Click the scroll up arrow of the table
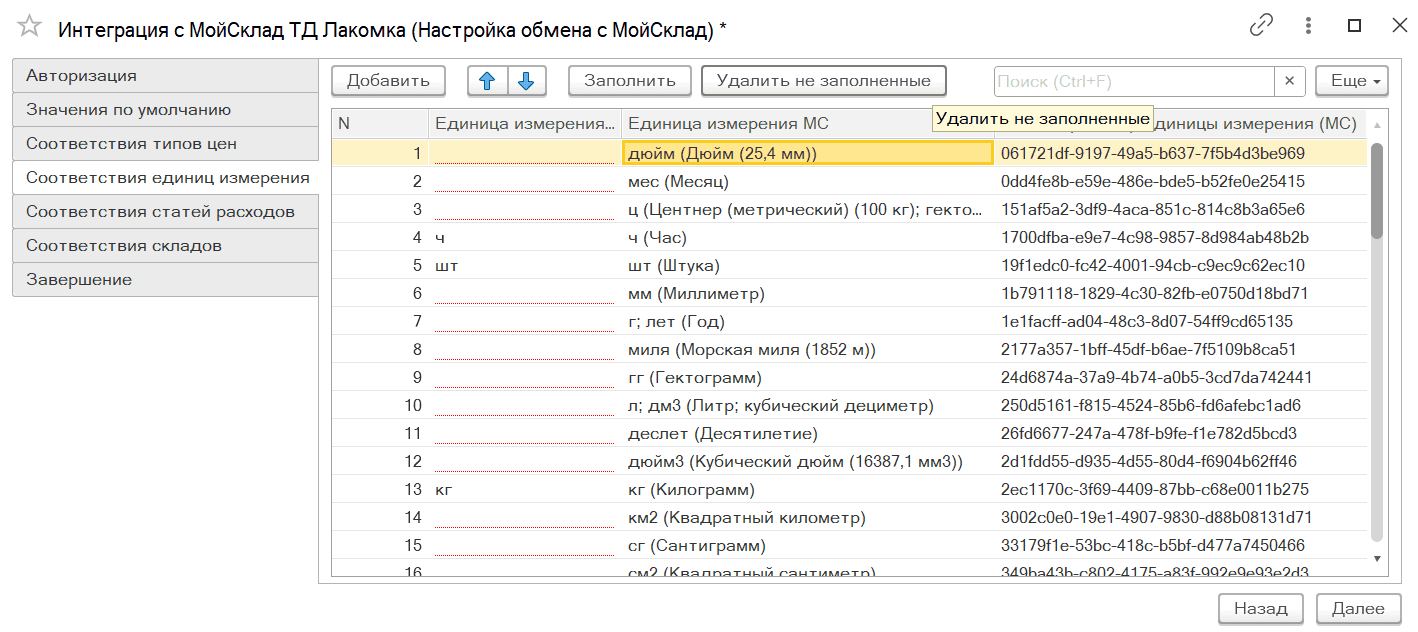Screen dimensions: 1418x632 1377,125
